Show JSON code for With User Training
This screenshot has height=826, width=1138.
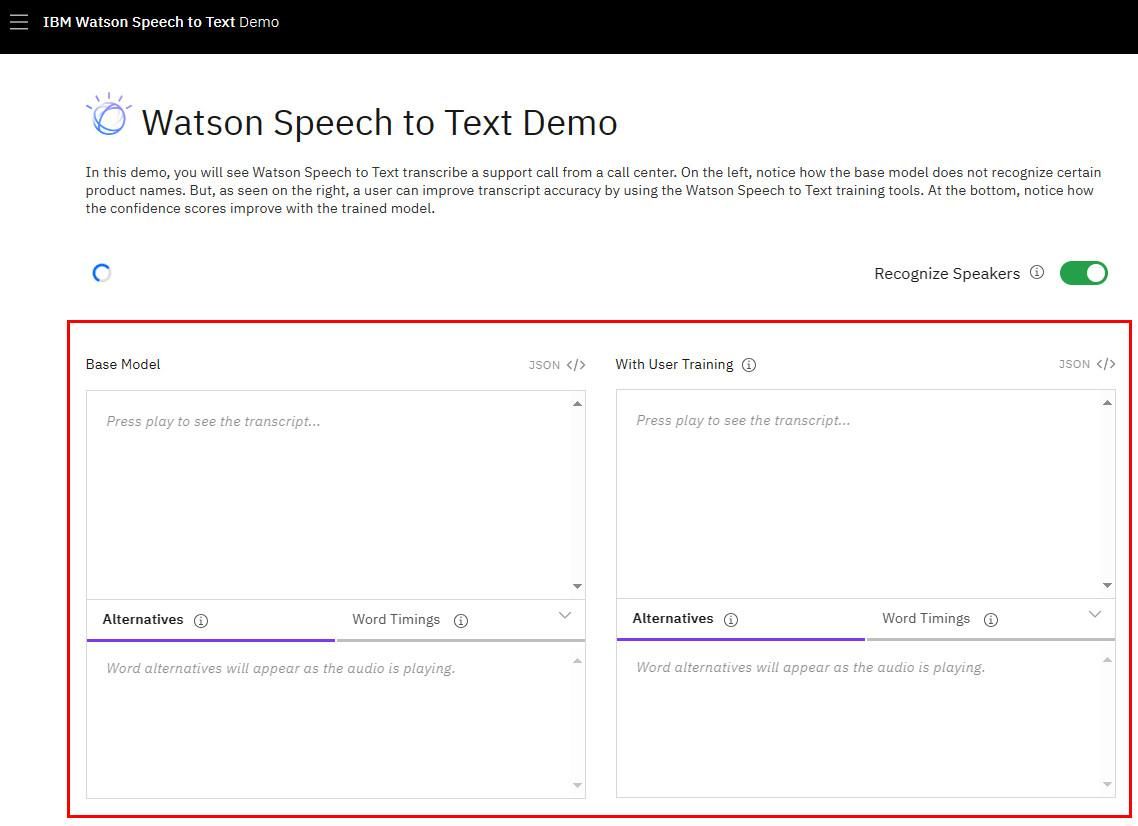(1086, 364)
